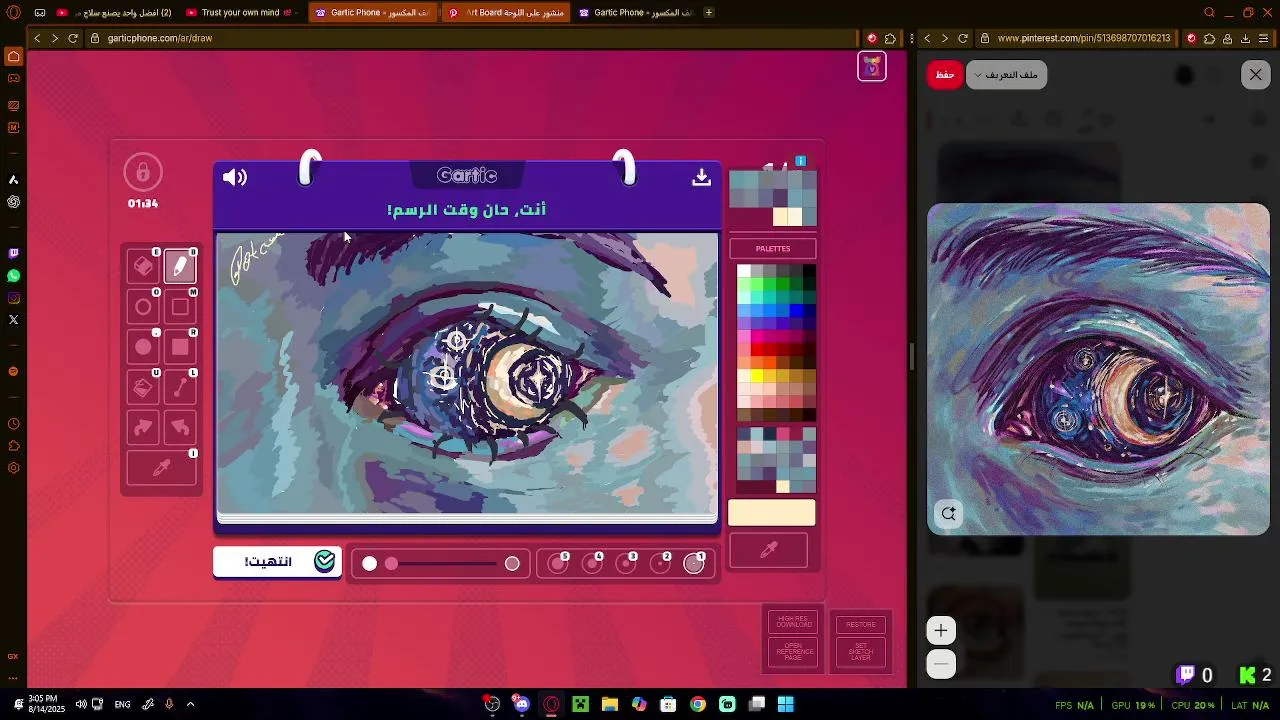Open a new browser tab
Viewport: 1280px width, 720px height.
point(709,13)
